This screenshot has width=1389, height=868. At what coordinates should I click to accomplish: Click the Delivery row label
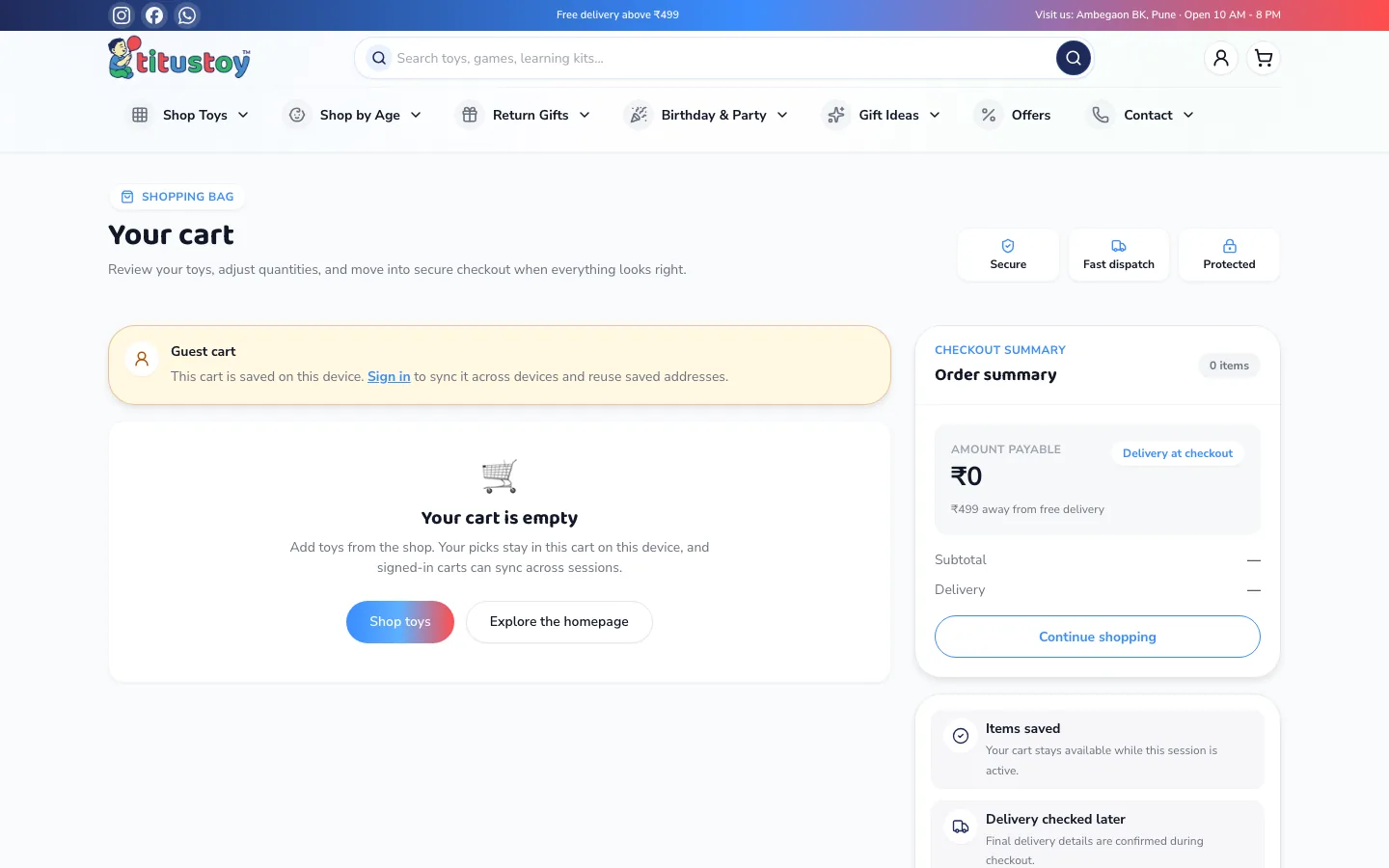[x=960, y=589]
